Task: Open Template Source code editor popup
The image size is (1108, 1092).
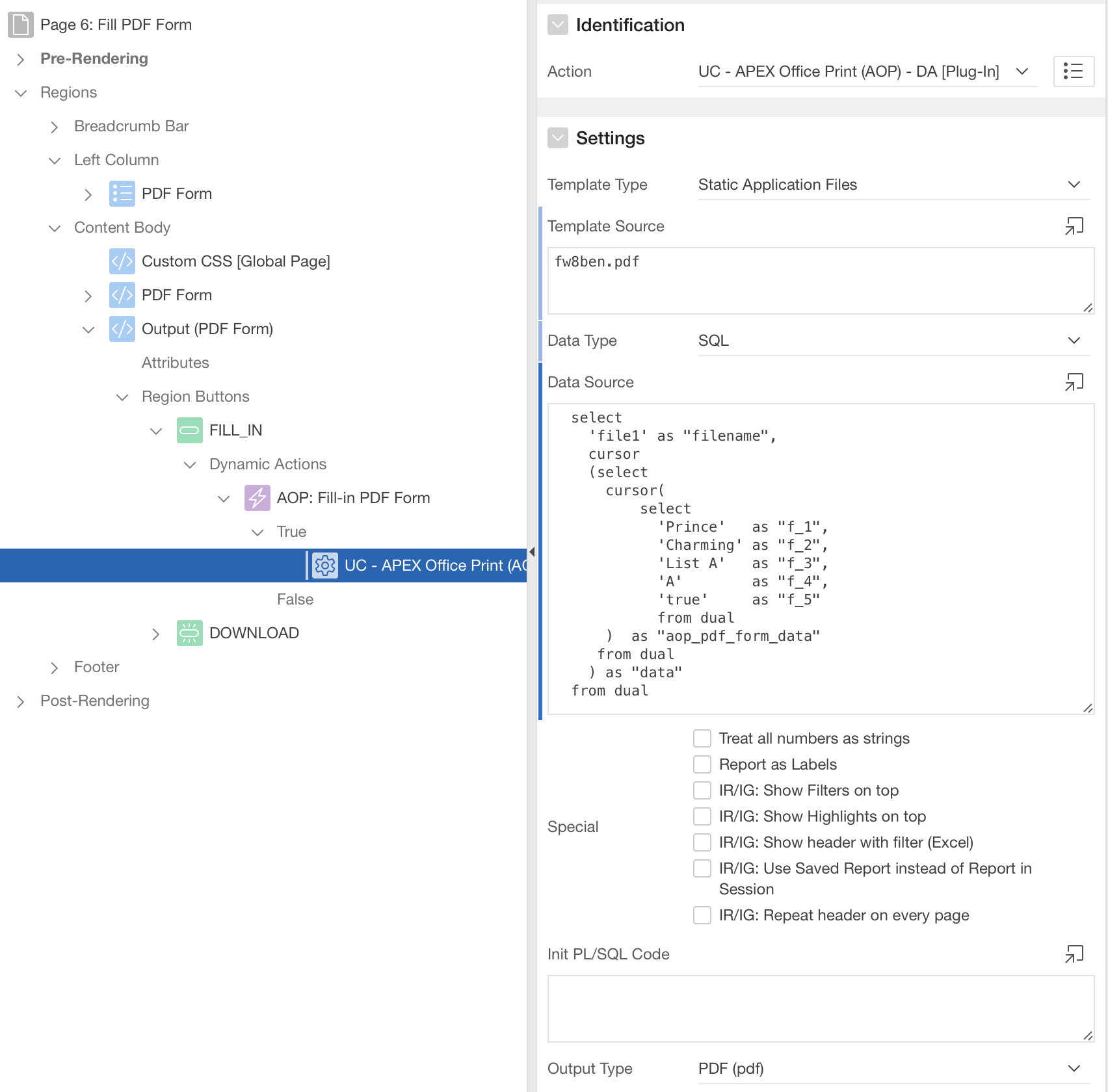Action: [1074, 226]
